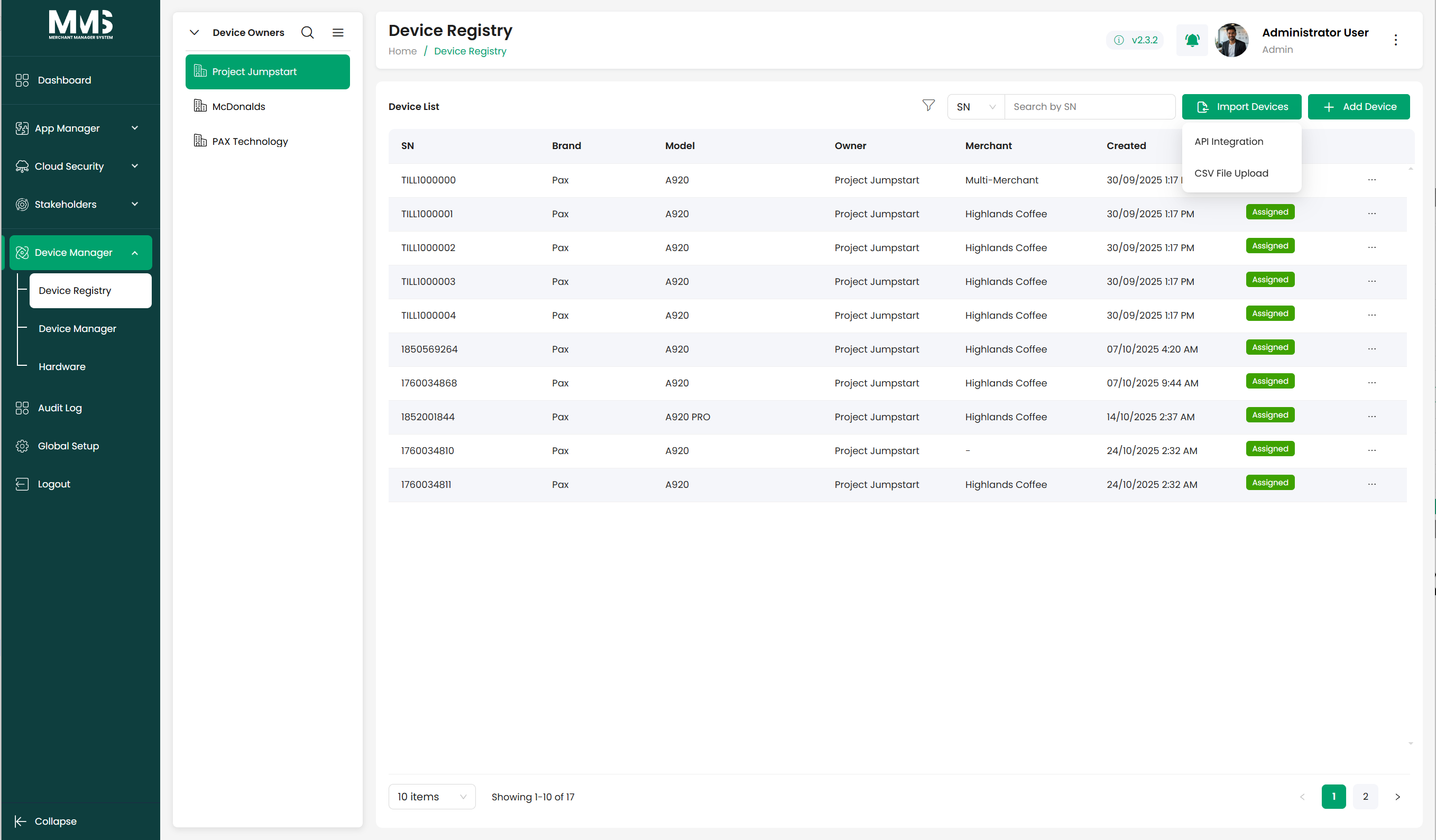
Task: Click the Search by SN input field
Action: 1089,107
